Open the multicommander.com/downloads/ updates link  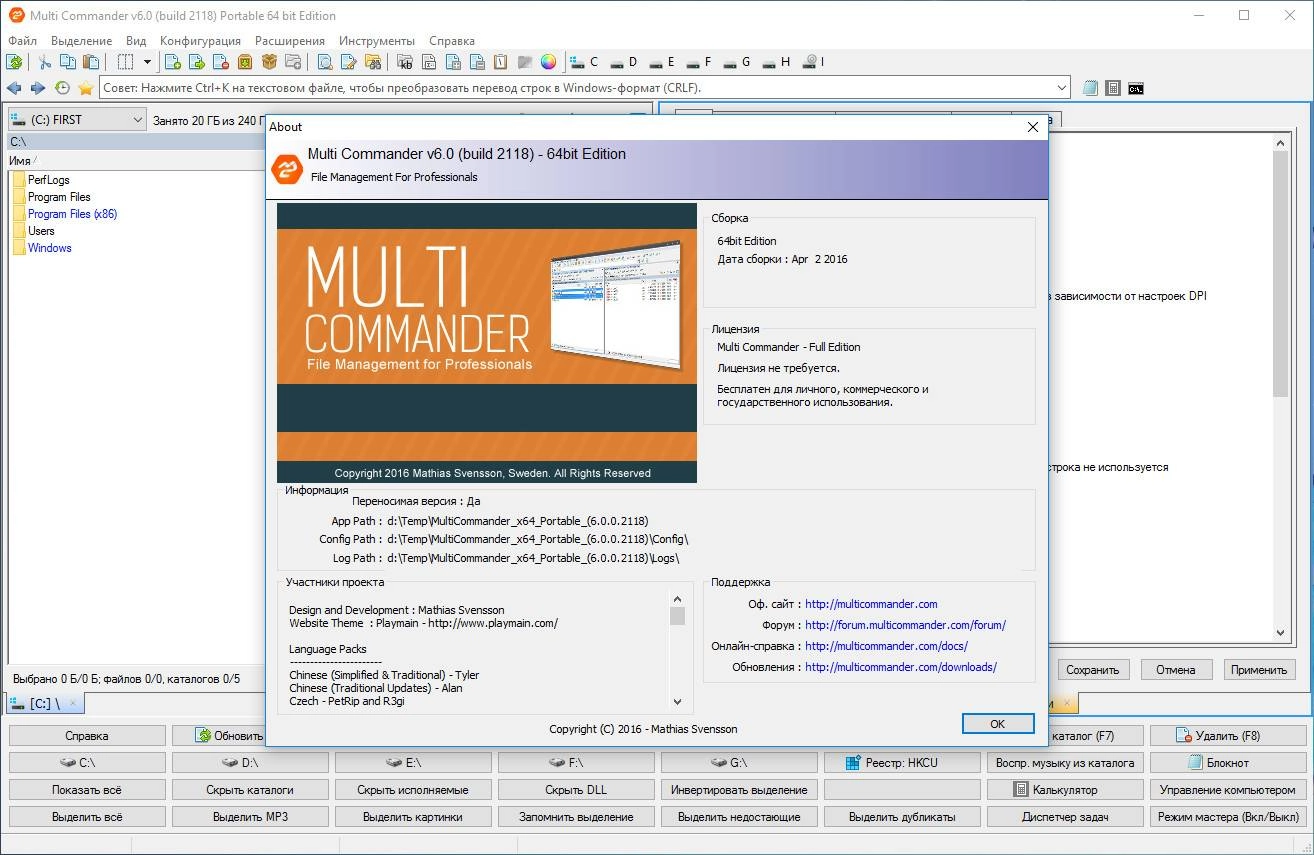pyautogui.click(x=901, y=667)
